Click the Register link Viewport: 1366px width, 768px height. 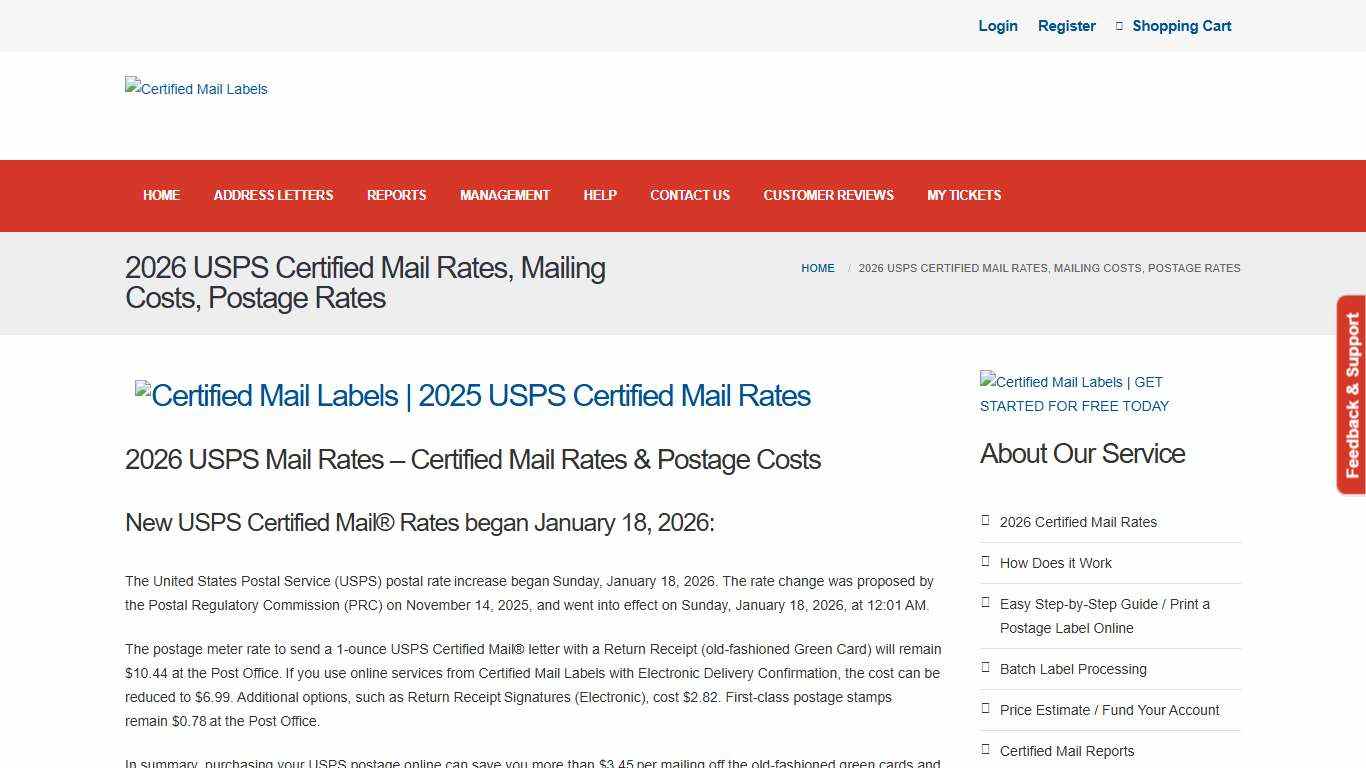[1066, 25]
